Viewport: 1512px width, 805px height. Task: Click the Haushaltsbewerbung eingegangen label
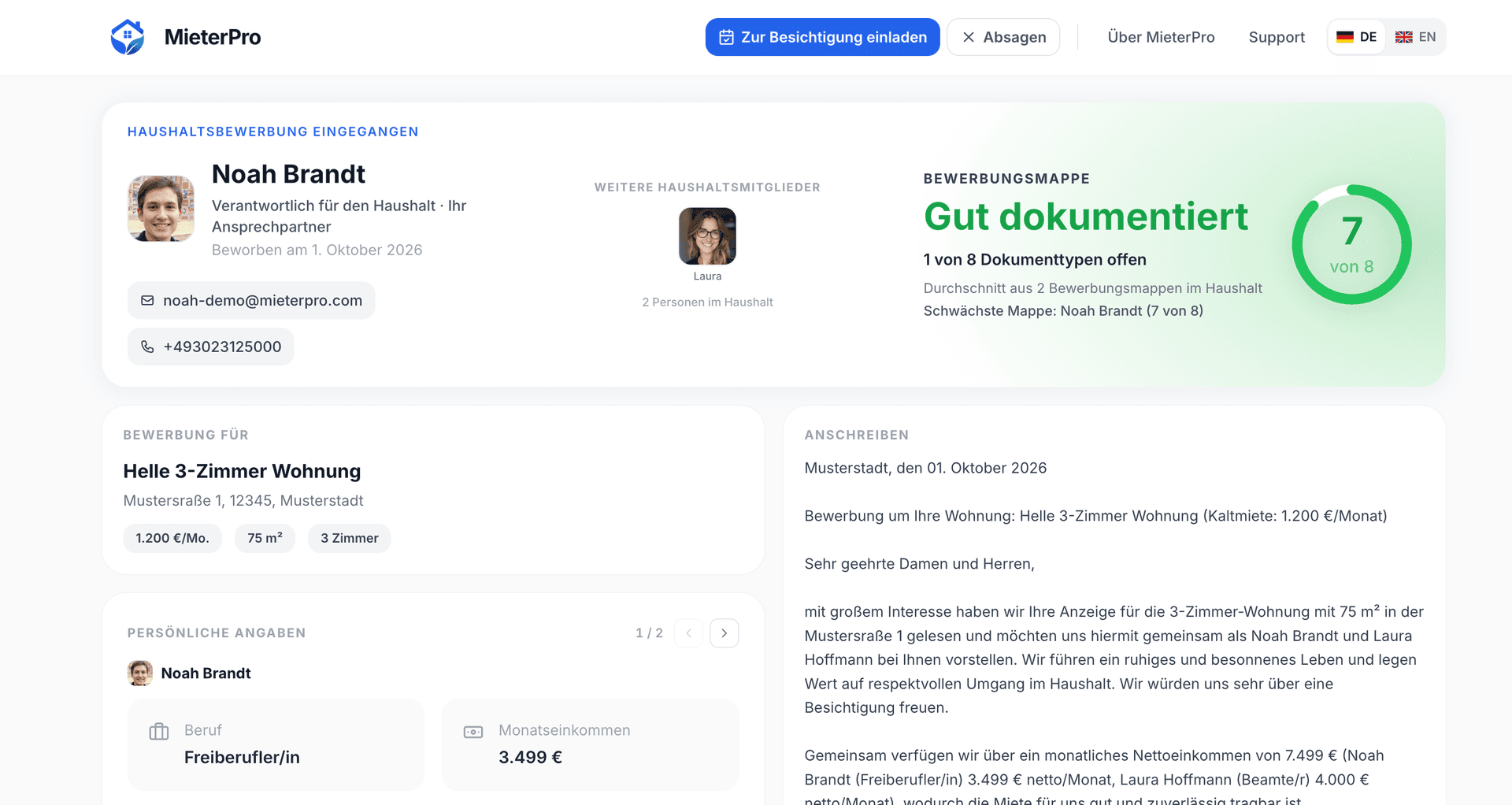tap(273, 132)
